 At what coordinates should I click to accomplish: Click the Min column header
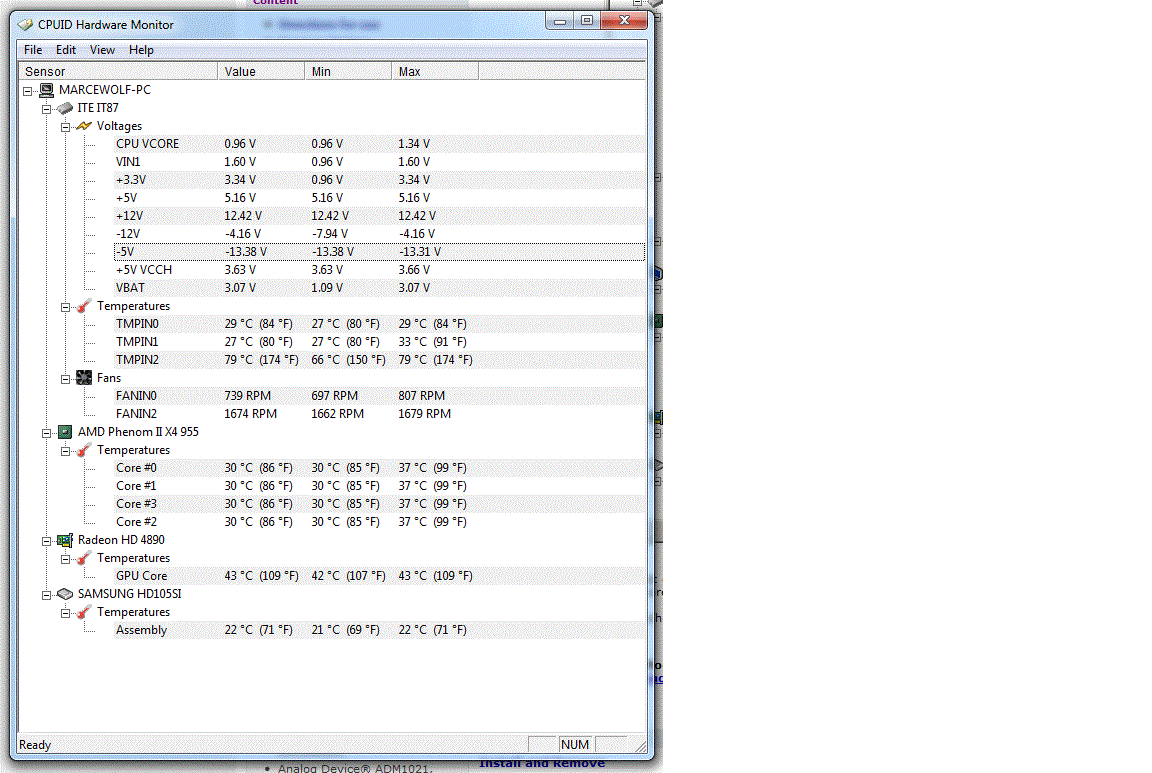tap(348, 71)
